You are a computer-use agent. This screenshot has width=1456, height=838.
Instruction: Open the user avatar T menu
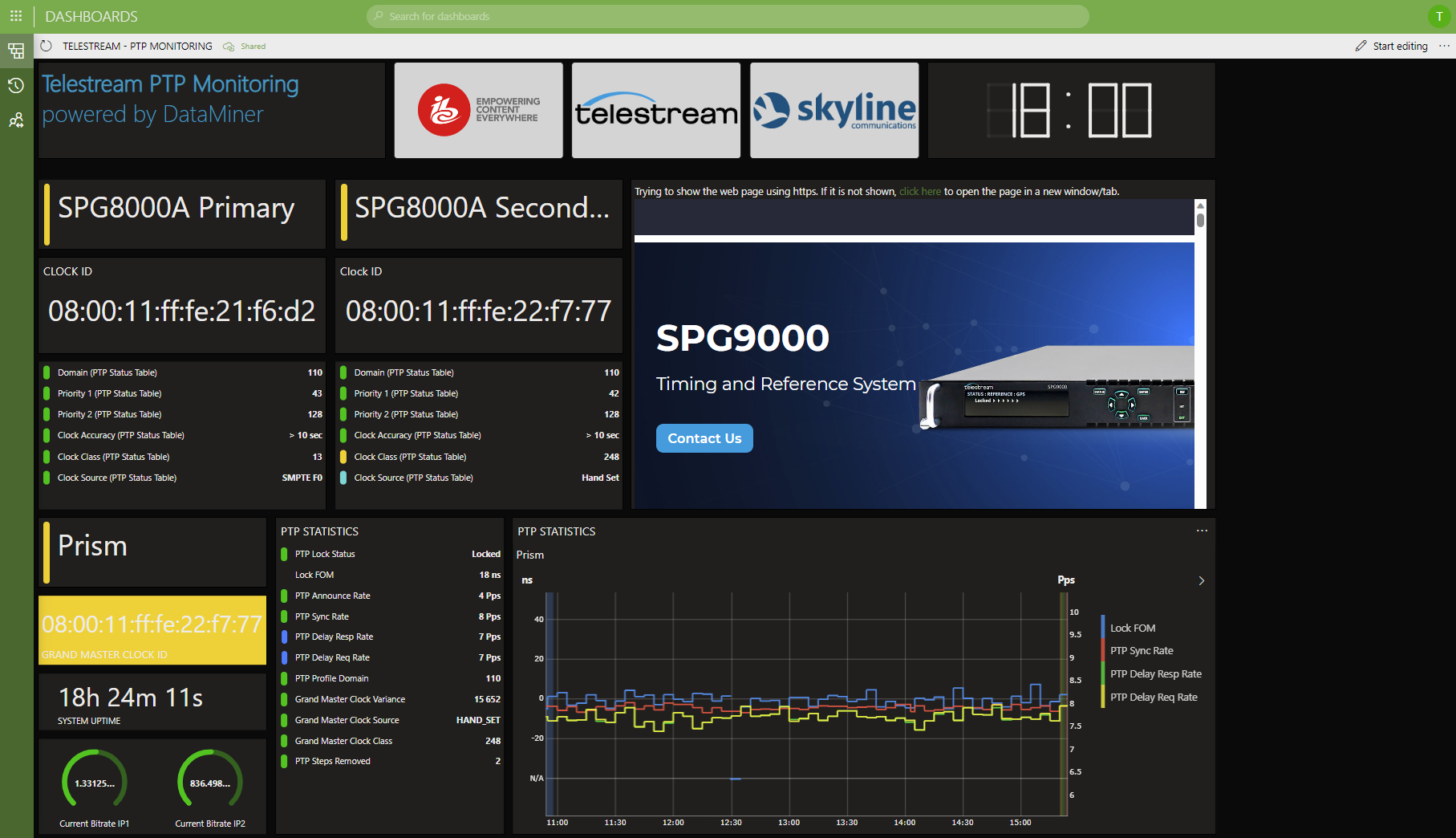pos(1439,16)
